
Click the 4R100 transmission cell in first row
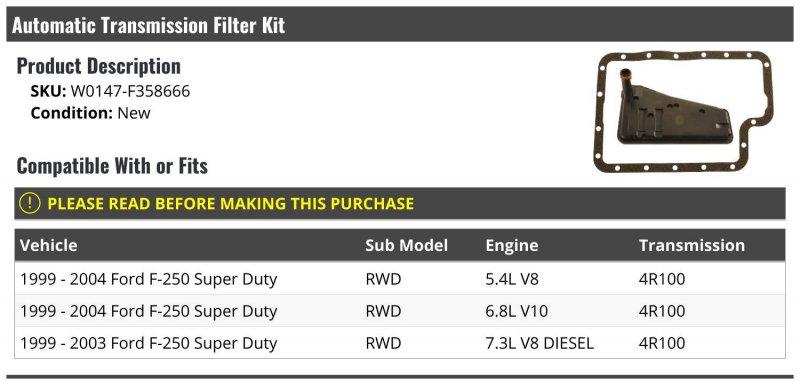[662, 279]
